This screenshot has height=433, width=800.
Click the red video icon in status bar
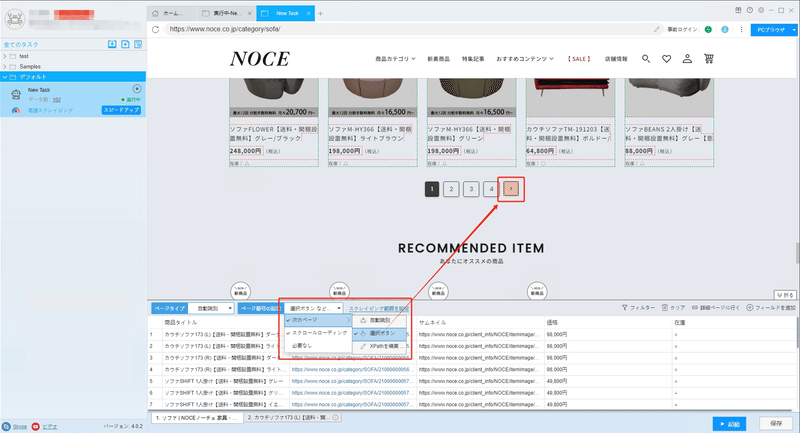coord(35,426)
